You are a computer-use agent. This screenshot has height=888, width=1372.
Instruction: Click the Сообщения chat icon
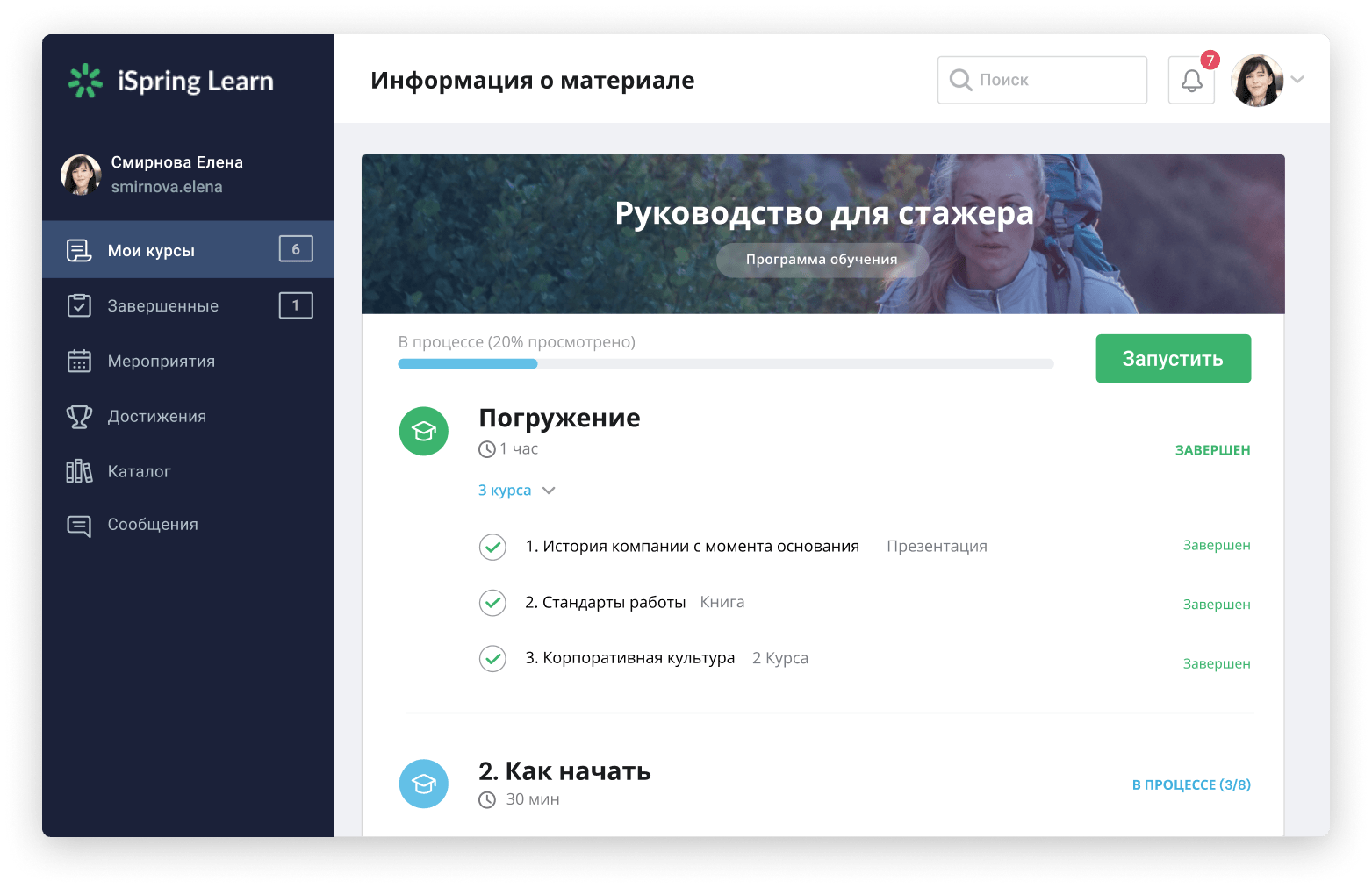(79, 526)
